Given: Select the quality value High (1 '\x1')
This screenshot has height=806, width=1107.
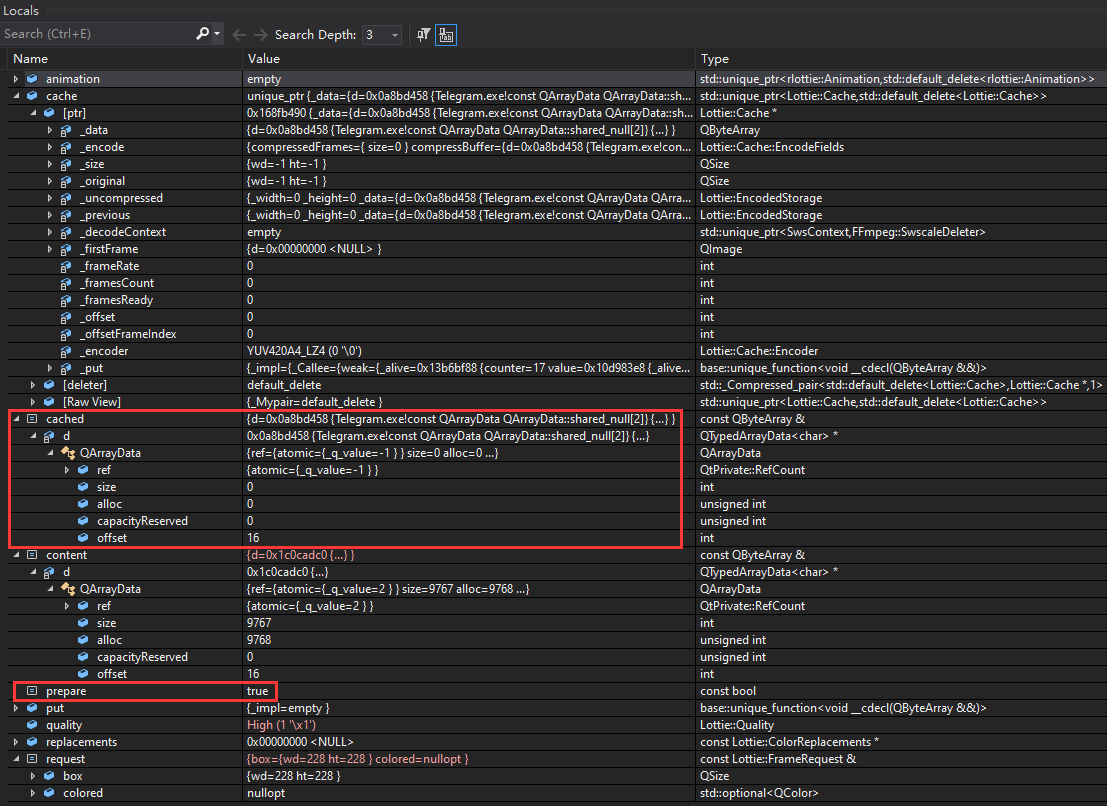Looking at the screenshot, I should (282, 725).
